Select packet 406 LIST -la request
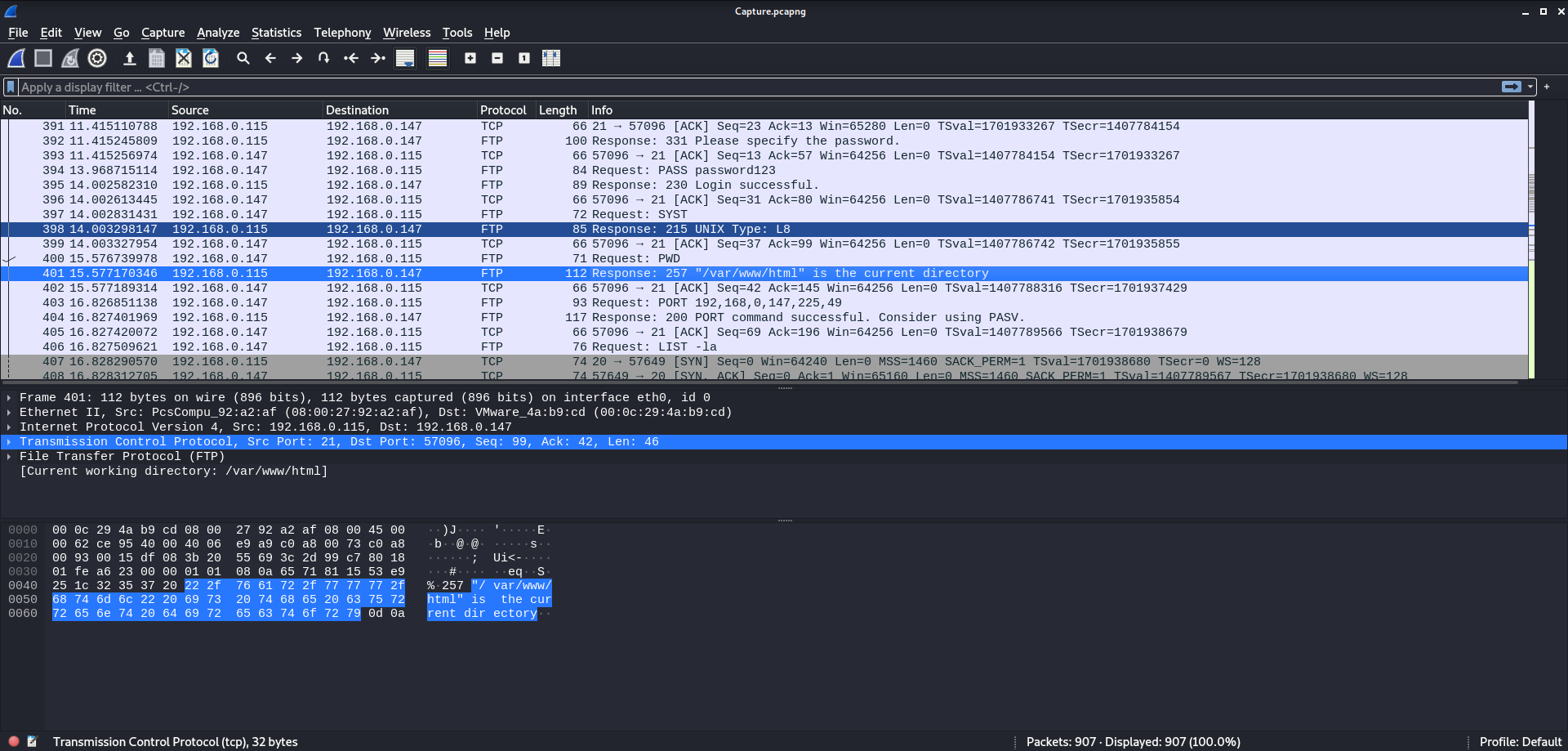 coord(764,347)
